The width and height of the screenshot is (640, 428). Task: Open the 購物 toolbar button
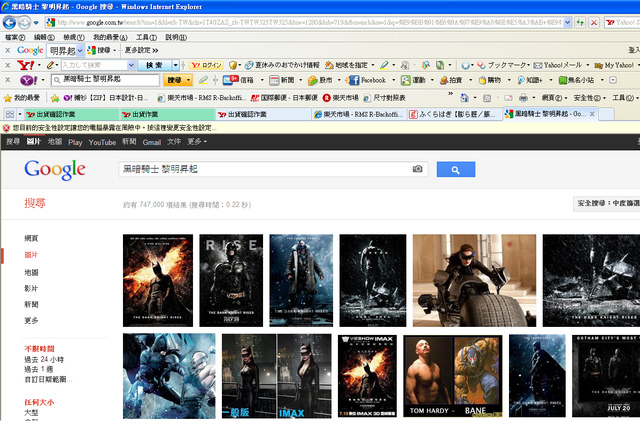(x=489, y=80)
